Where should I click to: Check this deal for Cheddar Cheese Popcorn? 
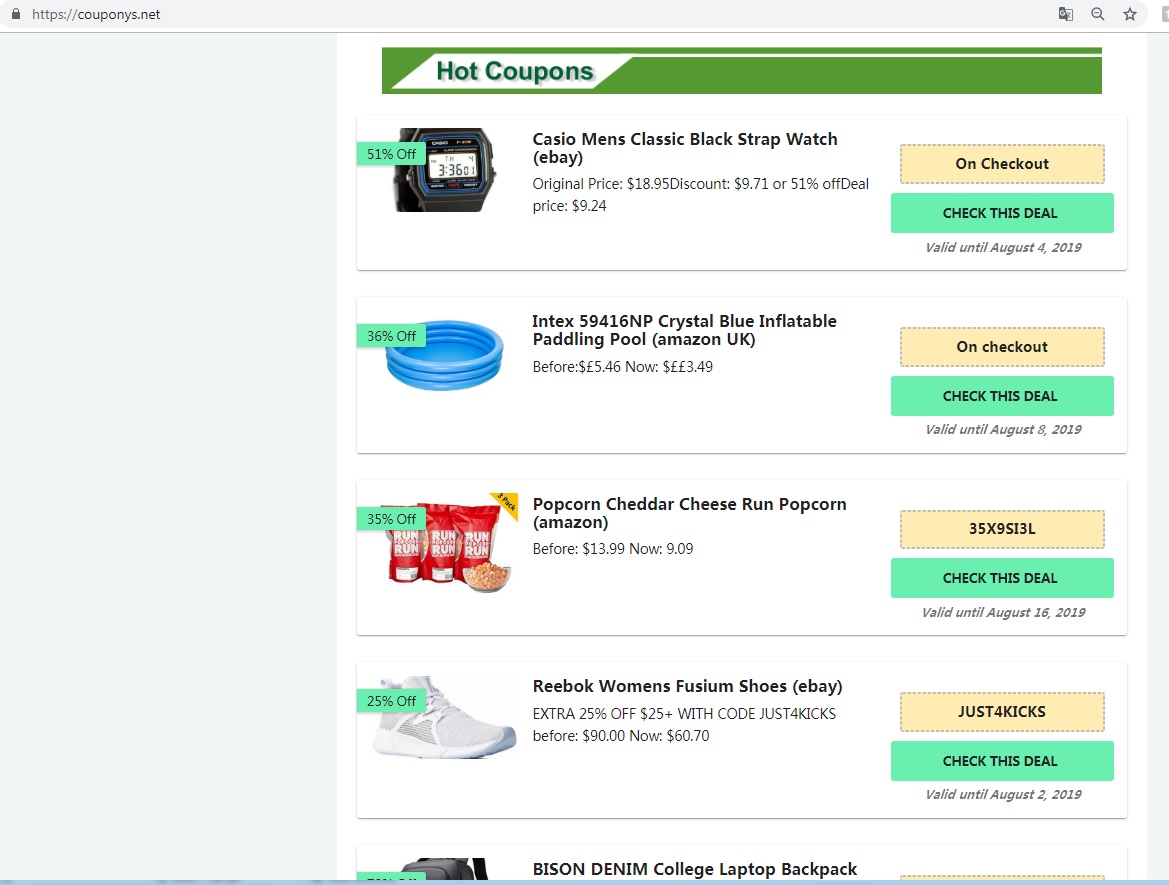[1002, 578]
